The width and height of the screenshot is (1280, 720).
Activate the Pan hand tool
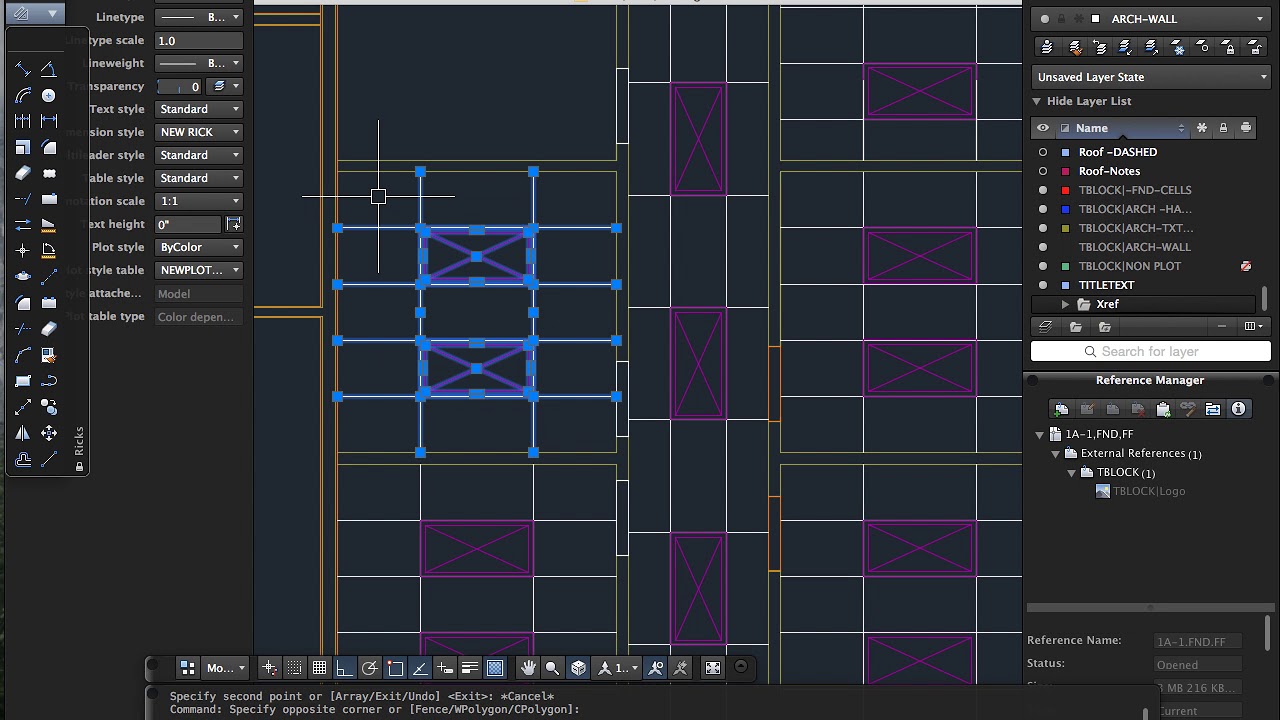coord(528,668)
